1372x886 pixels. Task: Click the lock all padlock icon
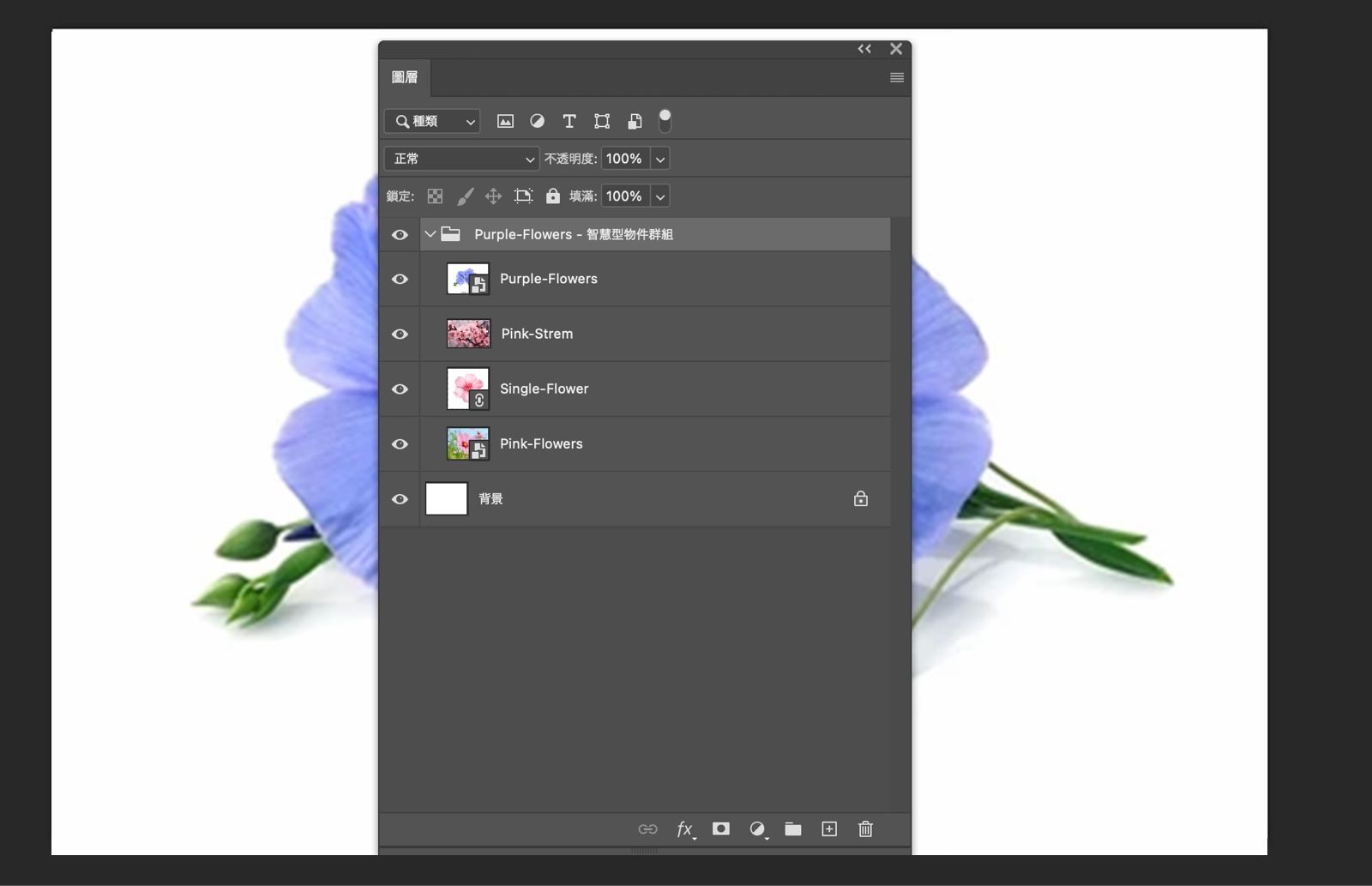coord(553,196)
